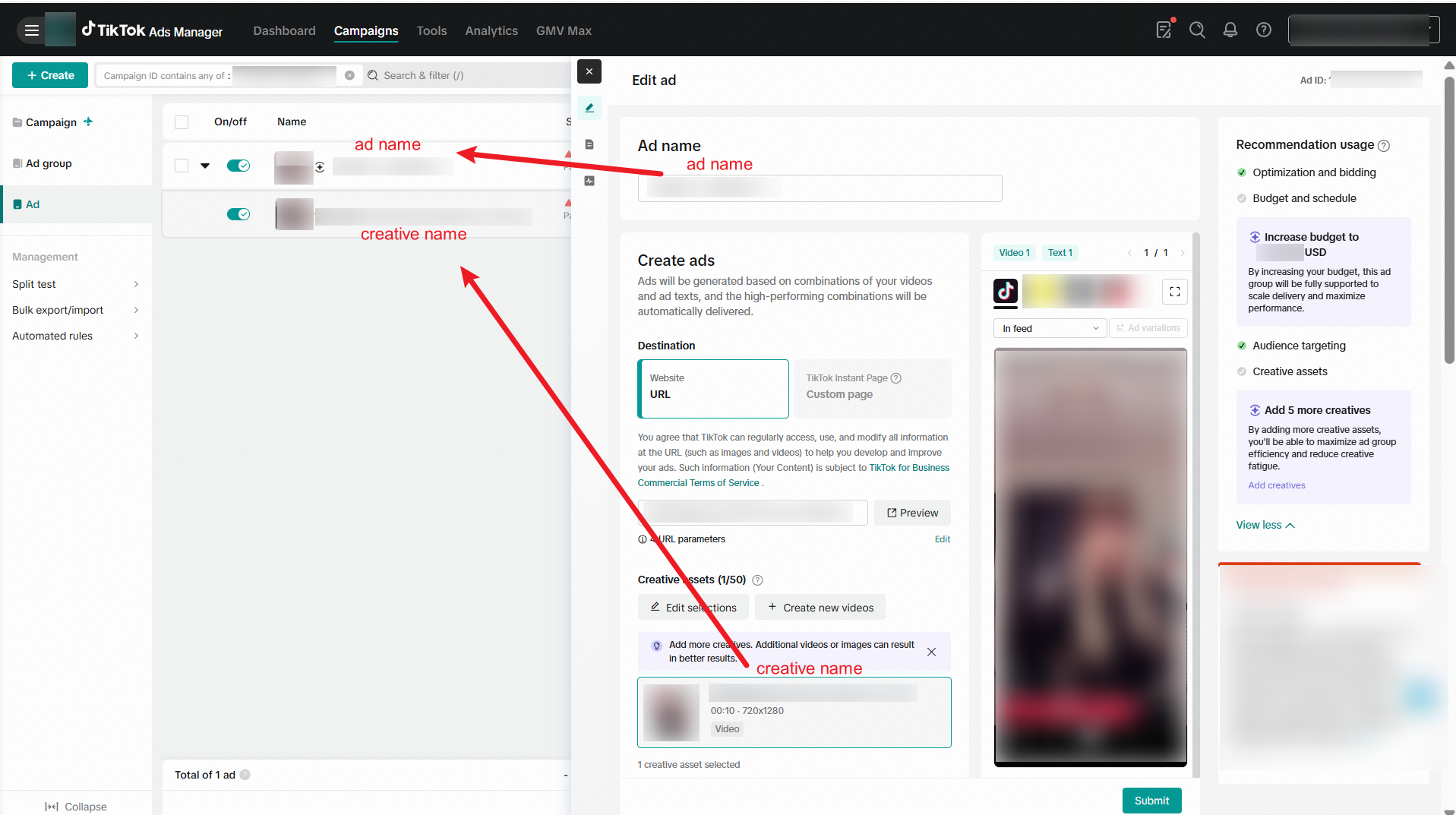
Task: Click the ad activity history icon
Action: coord(589,181)
